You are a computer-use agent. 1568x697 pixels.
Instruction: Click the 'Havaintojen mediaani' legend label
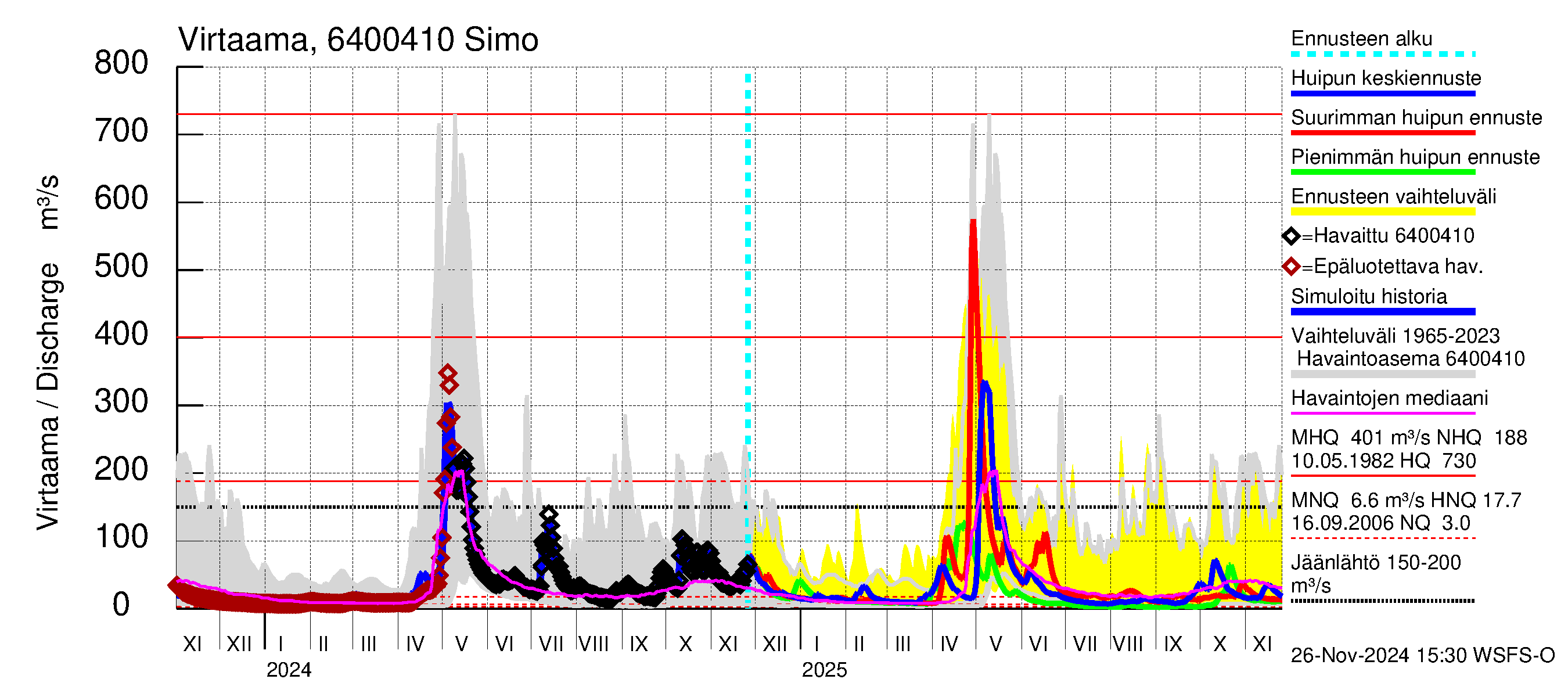[x=1390, y=398]
